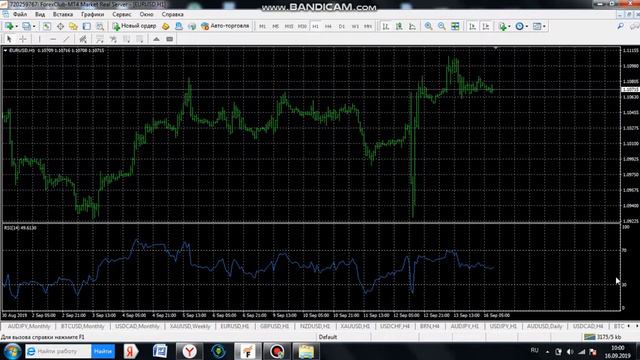Select the line chart type
Image resolution: width=640 pixels, height=360 pixels.
(x=412, y=26)
